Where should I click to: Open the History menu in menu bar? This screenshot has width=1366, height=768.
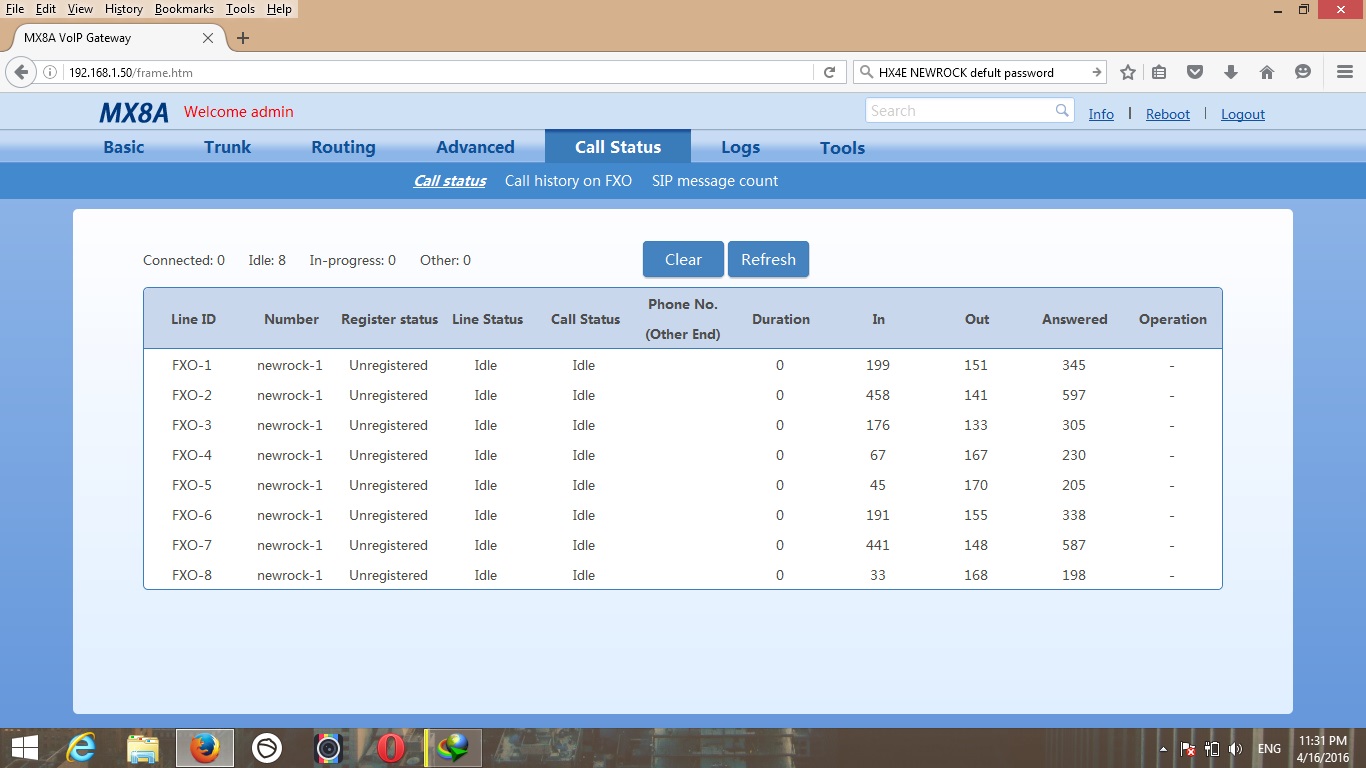point(123,9)
